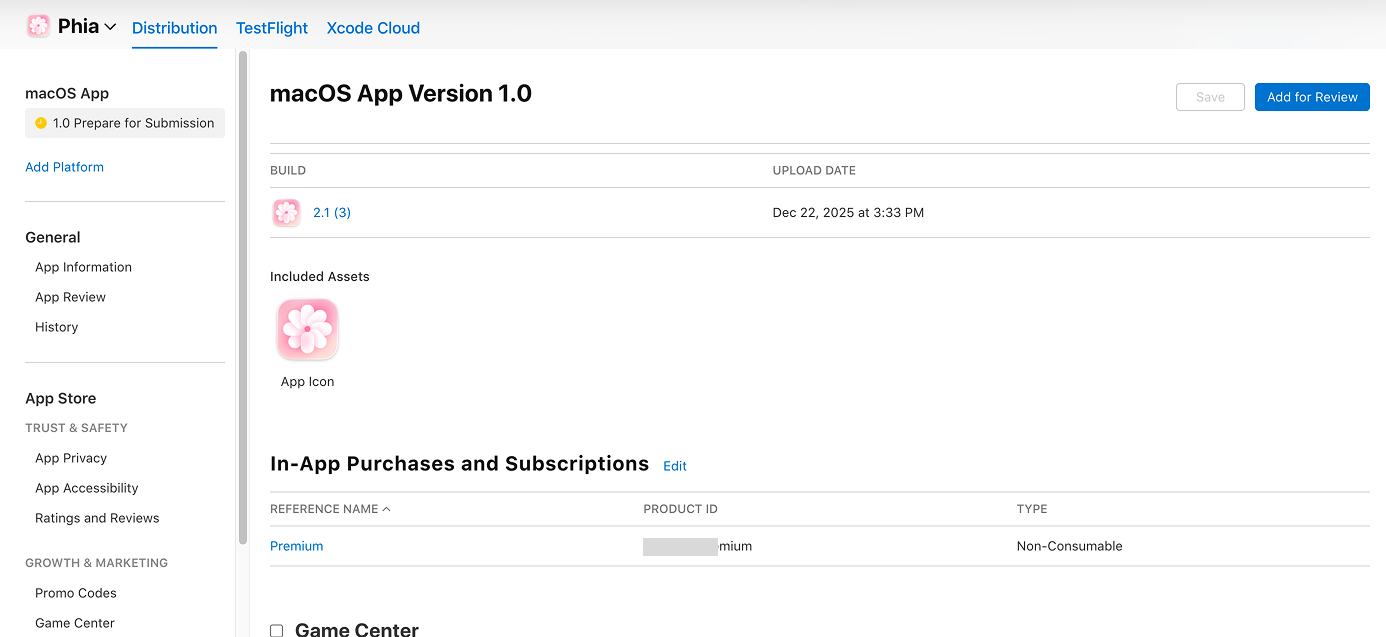Switch to the TestFlight tab

pos(272,28)
